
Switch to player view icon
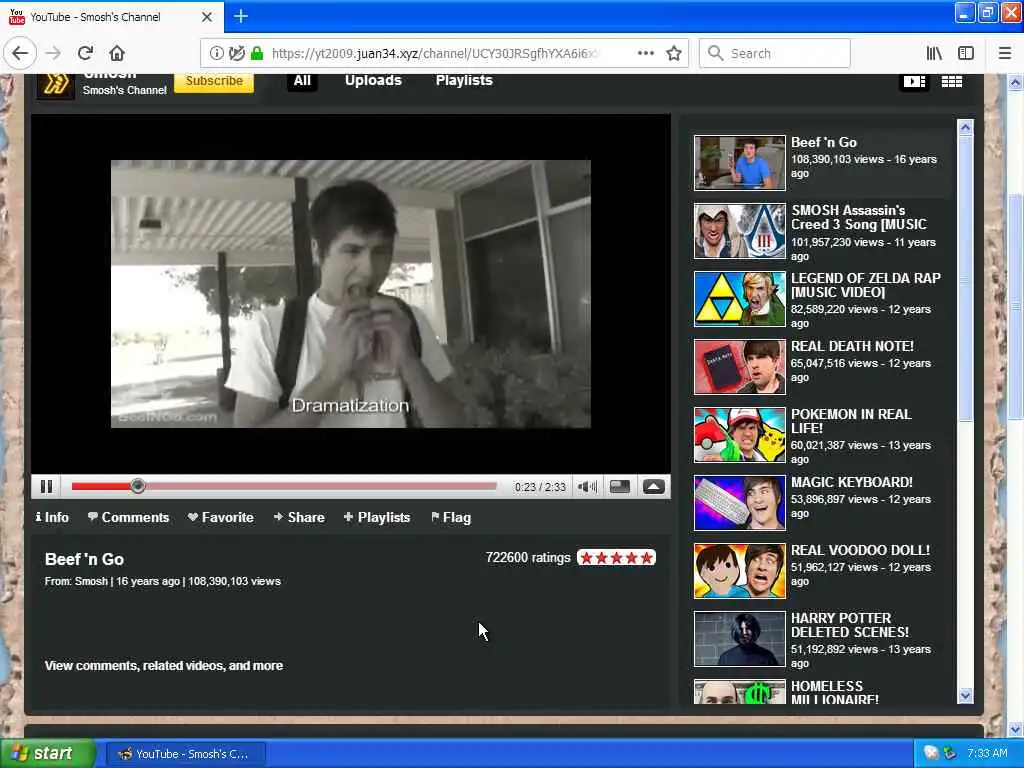tap(914, 82)
